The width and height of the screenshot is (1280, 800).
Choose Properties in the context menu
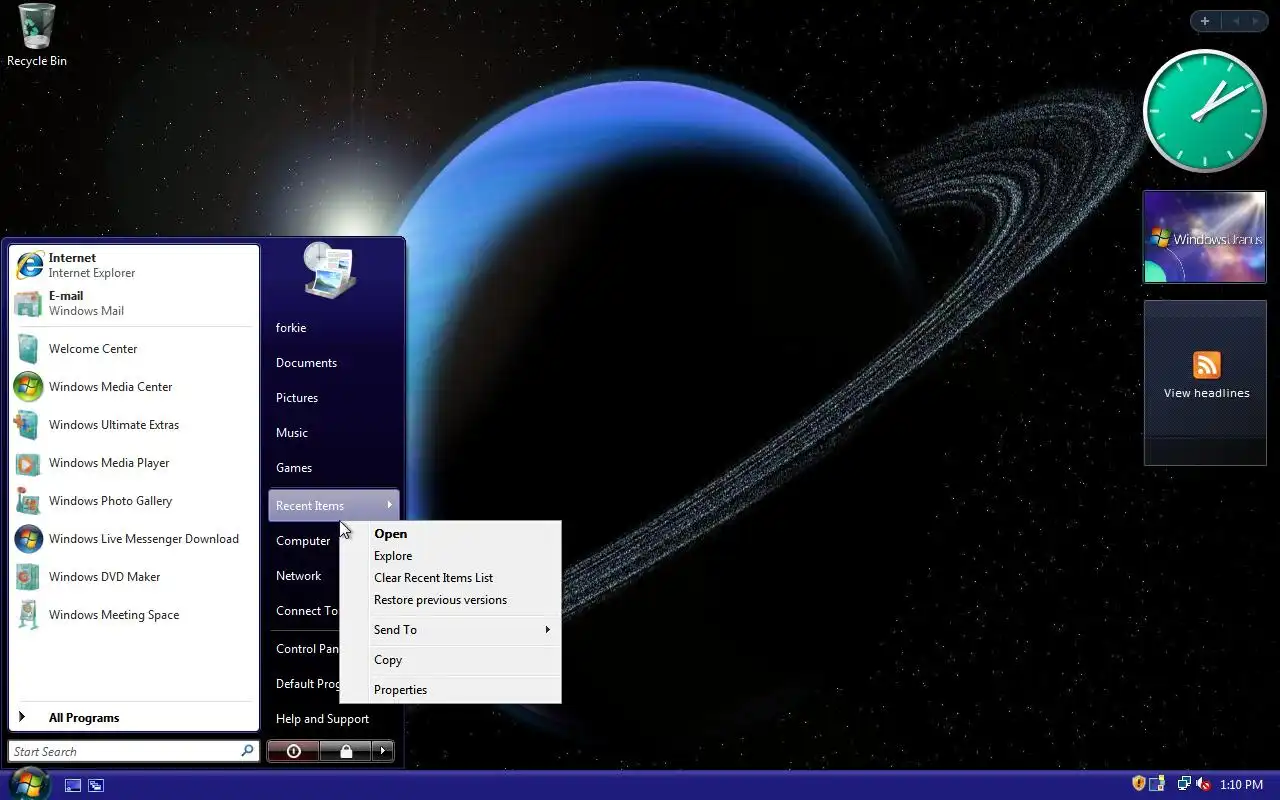point(450,690)
